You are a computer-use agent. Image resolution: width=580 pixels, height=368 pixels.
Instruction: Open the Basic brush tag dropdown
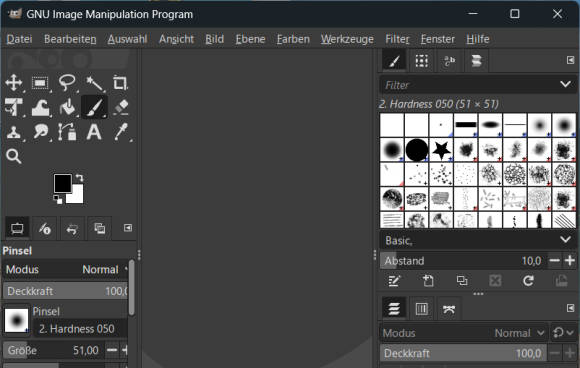(565, 240)
